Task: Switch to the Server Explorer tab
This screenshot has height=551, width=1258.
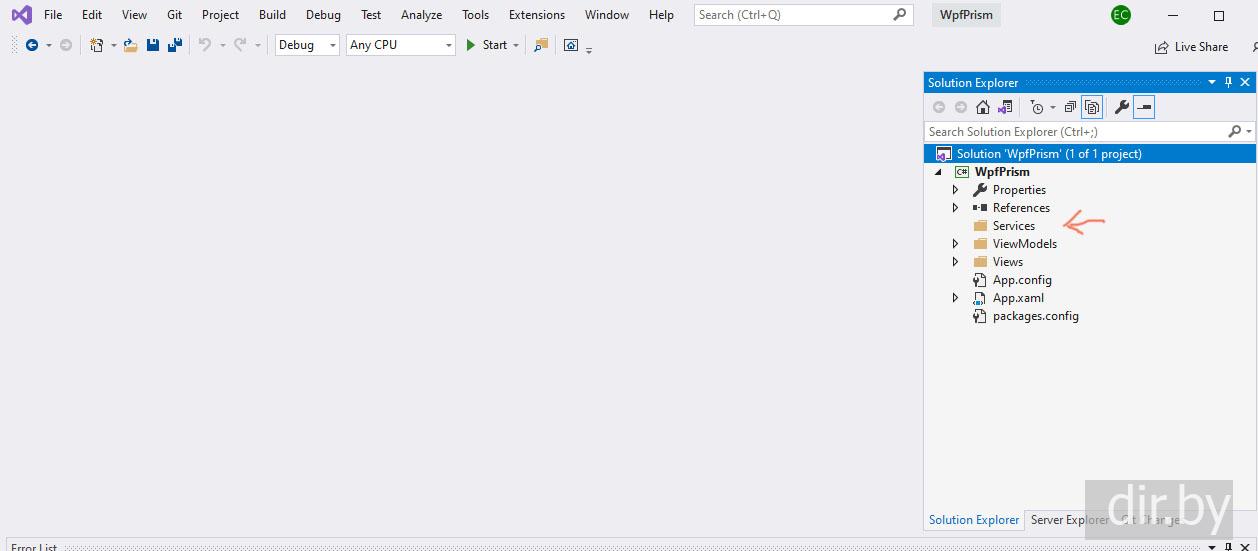Action: pyautogui.click(x=1068, y=520)
